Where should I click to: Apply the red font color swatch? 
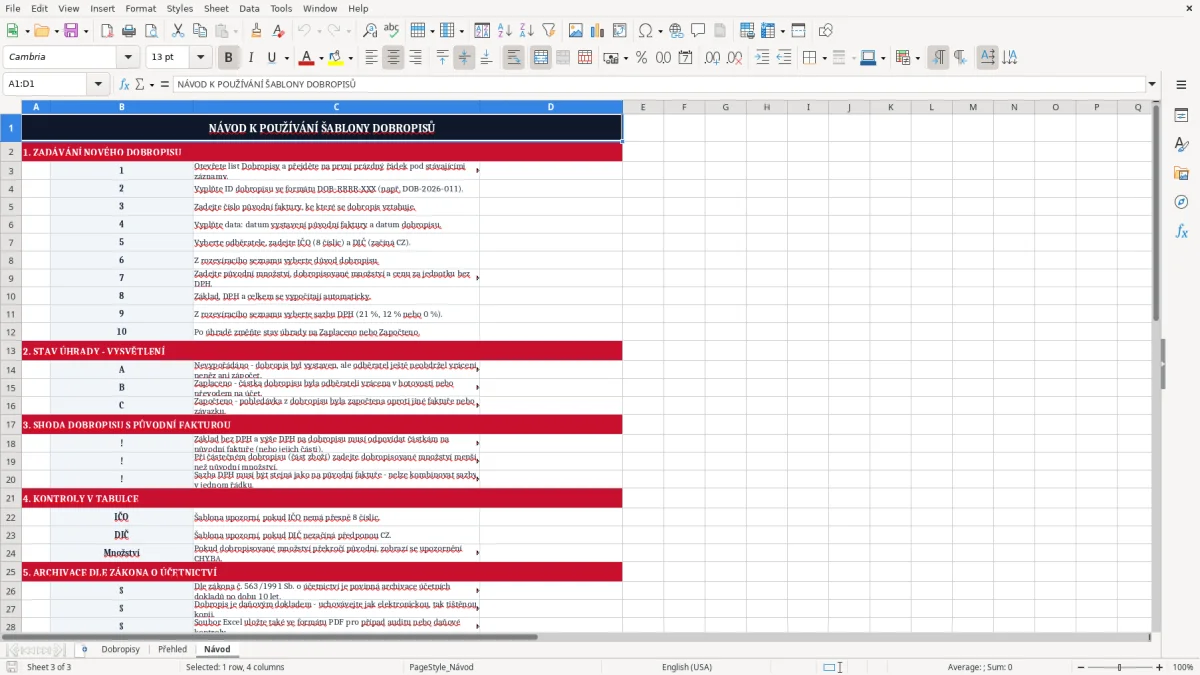(307, 58)
